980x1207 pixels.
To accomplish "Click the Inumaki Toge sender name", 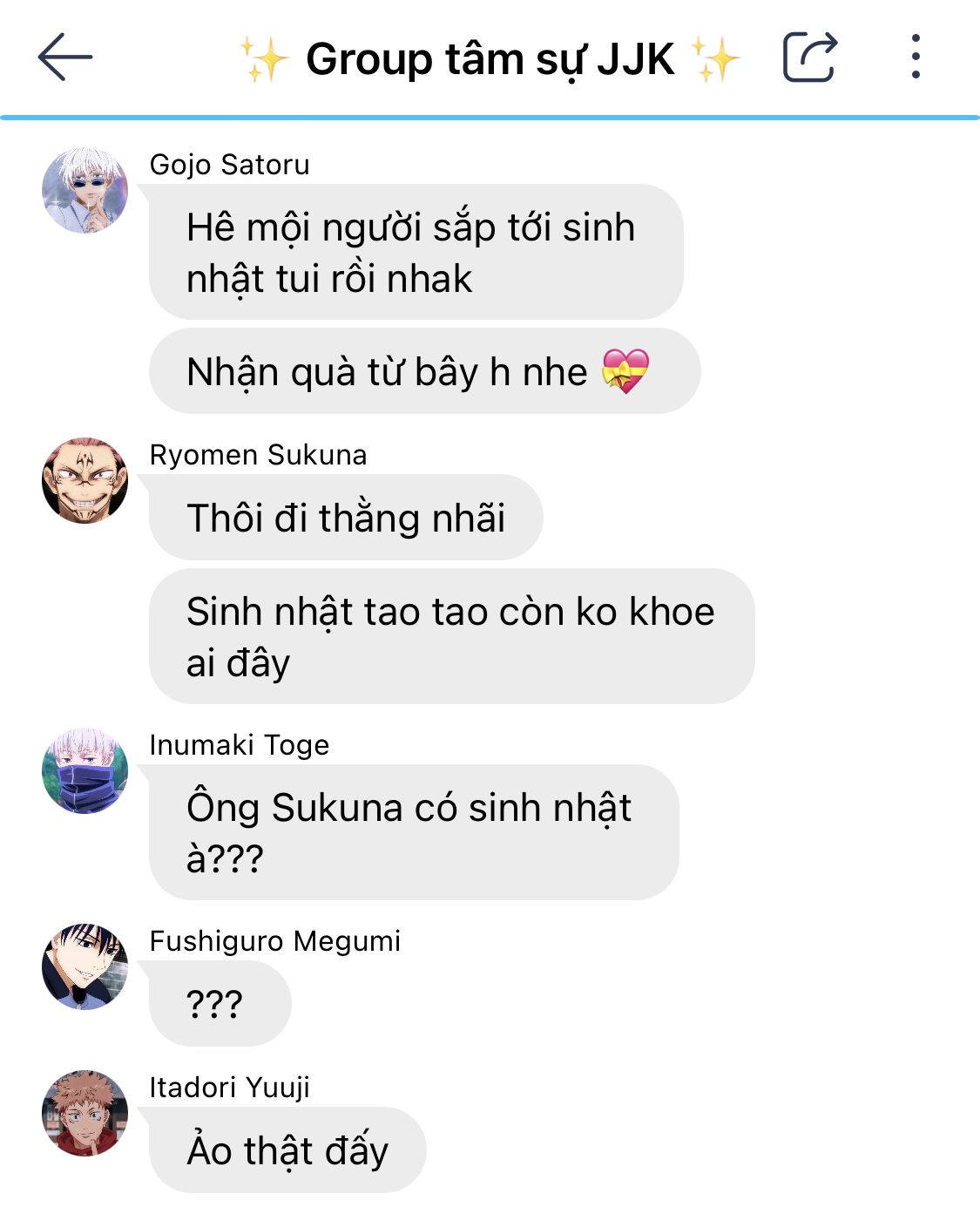I will click(x=240, y=744).
